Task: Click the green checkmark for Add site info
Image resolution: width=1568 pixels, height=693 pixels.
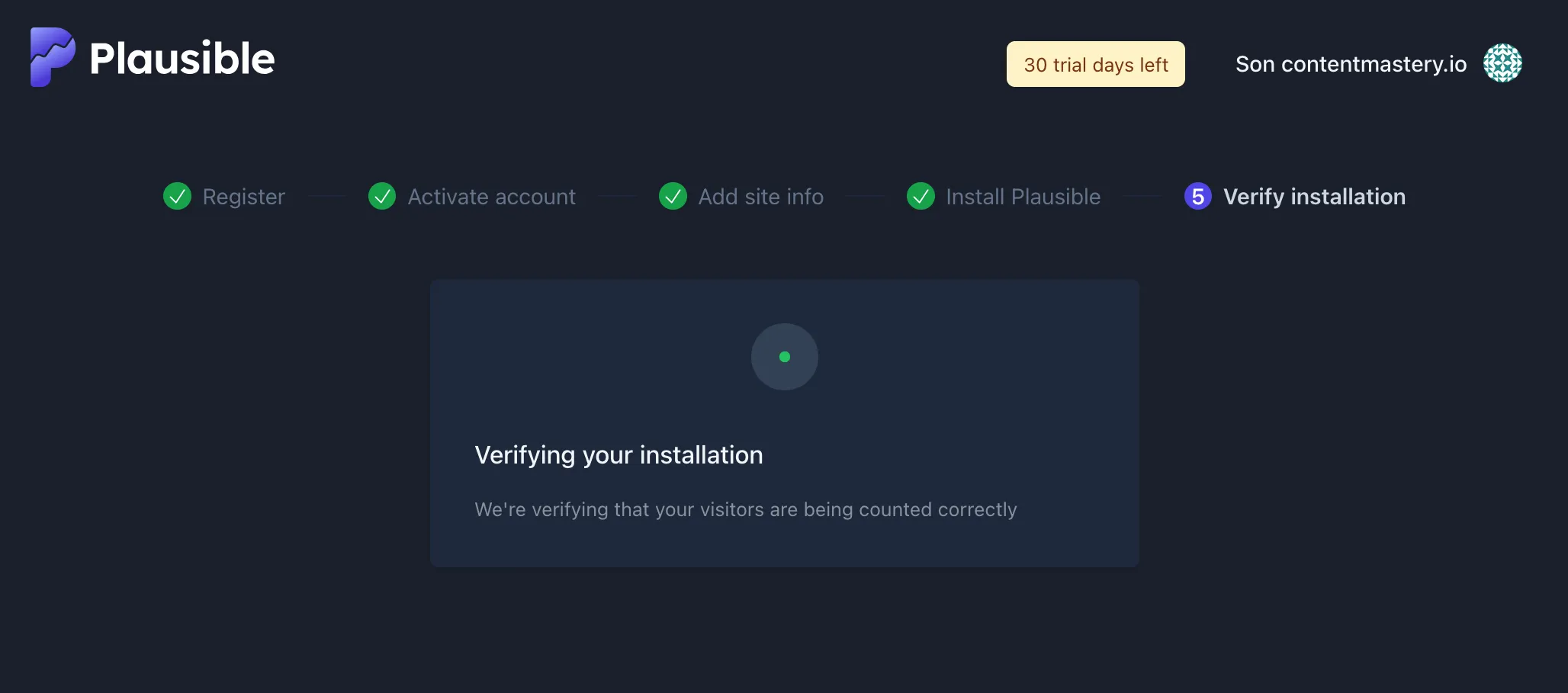Action: (x=673, y=196)
